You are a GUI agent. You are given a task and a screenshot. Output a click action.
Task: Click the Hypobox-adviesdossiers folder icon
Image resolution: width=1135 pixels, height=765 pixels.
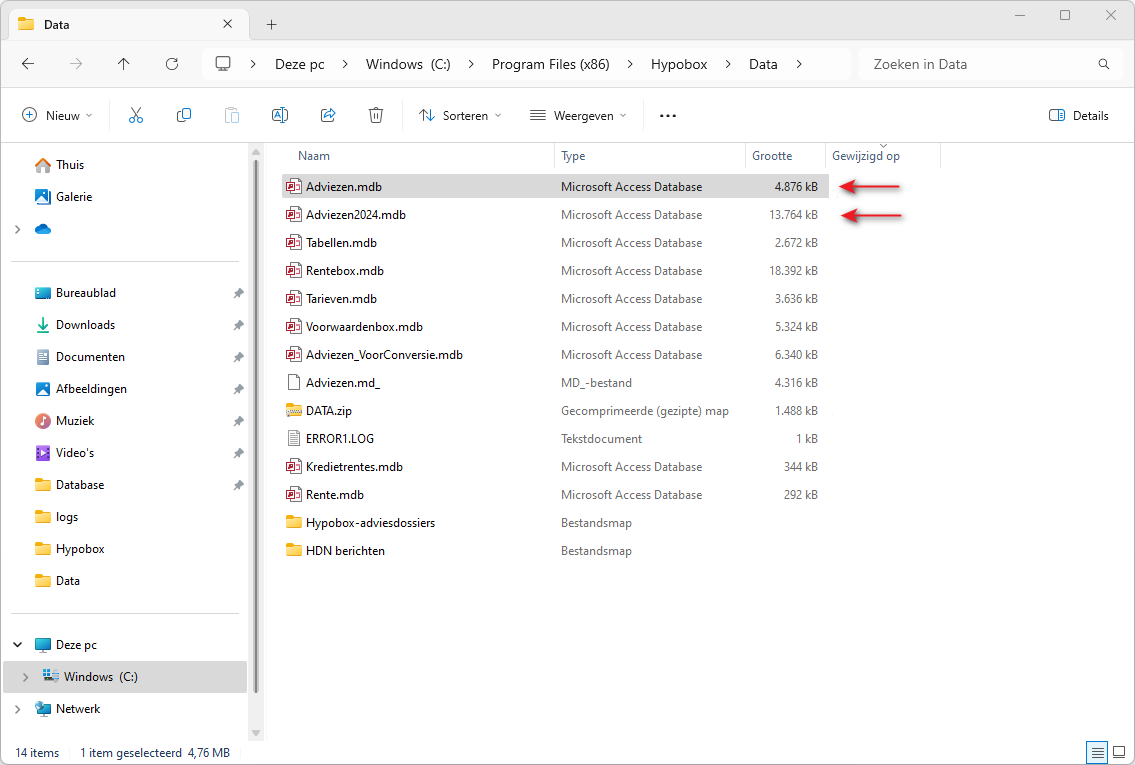(x=293, y=523)
